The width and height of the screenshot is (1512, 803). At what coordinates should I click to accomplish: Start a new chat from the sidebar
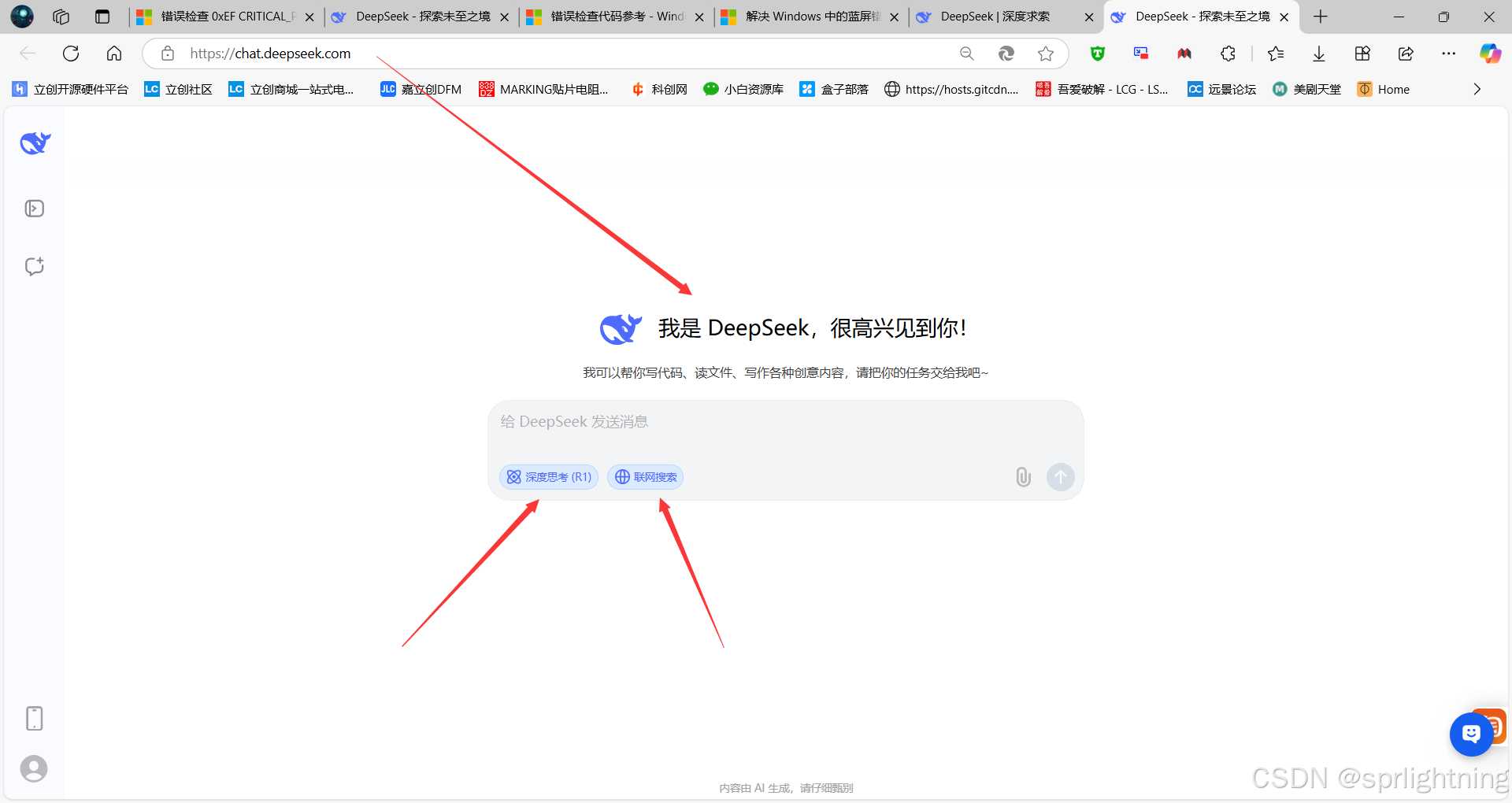pyautogui.click(x=35, y=266)
